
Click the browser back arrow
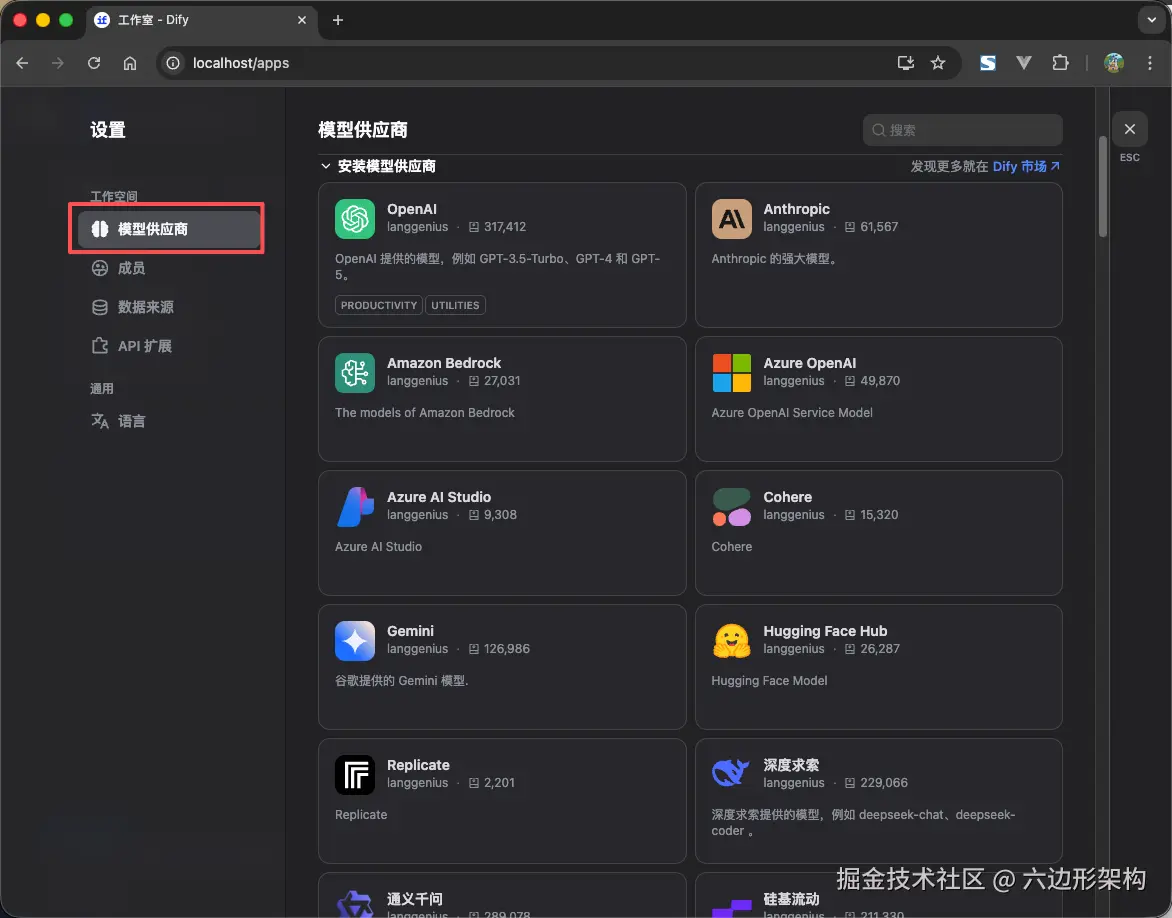pos(22,63)
